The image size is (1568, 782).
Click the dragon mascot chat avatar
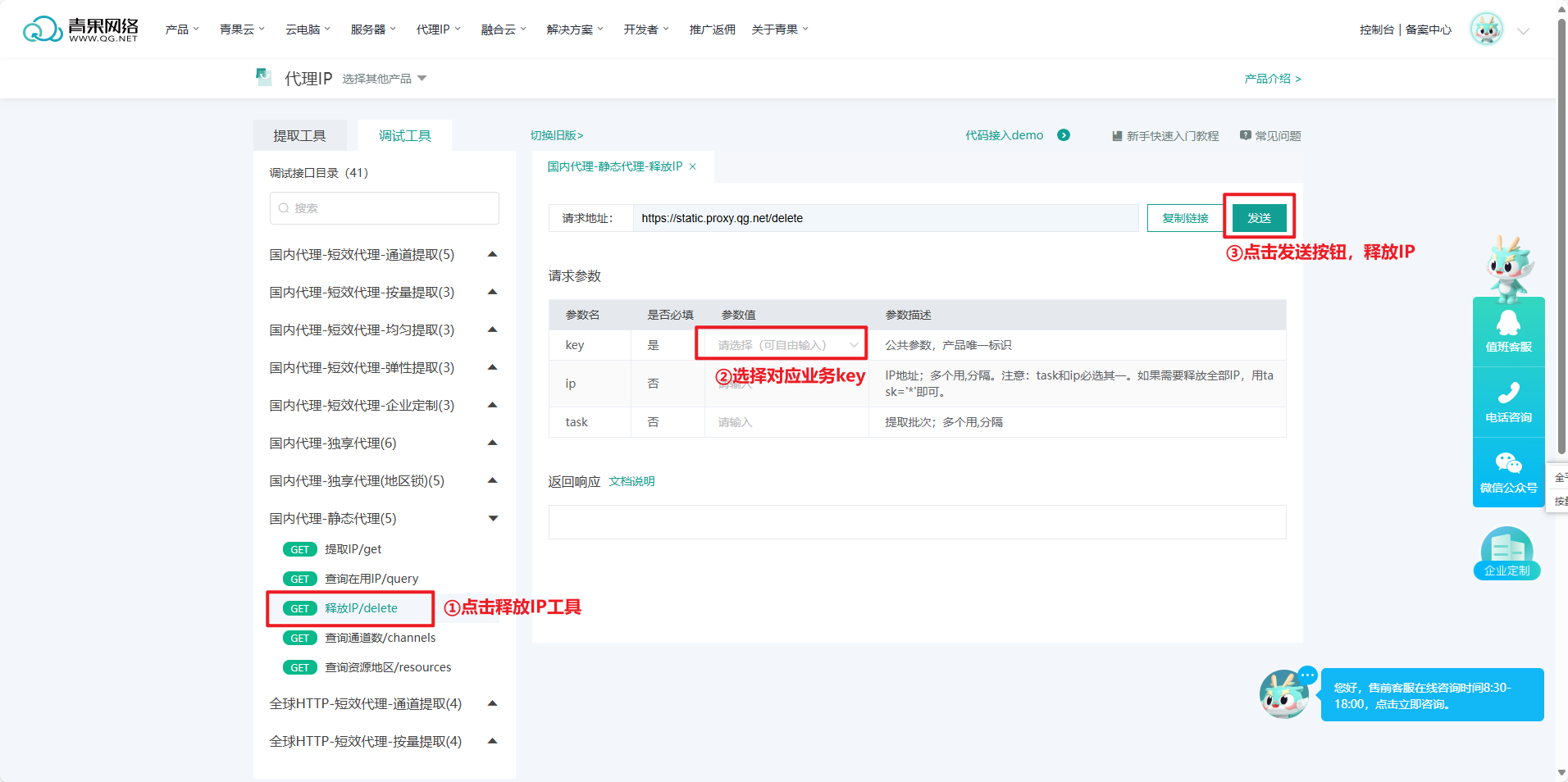coord(1283,694)
